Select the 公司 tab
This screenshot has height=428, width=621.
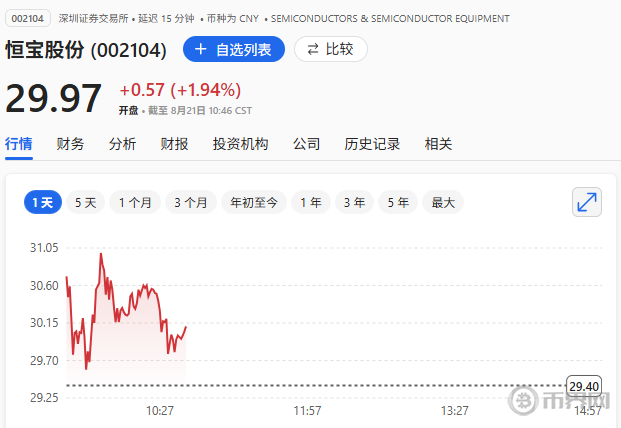[x=307, y=144]
